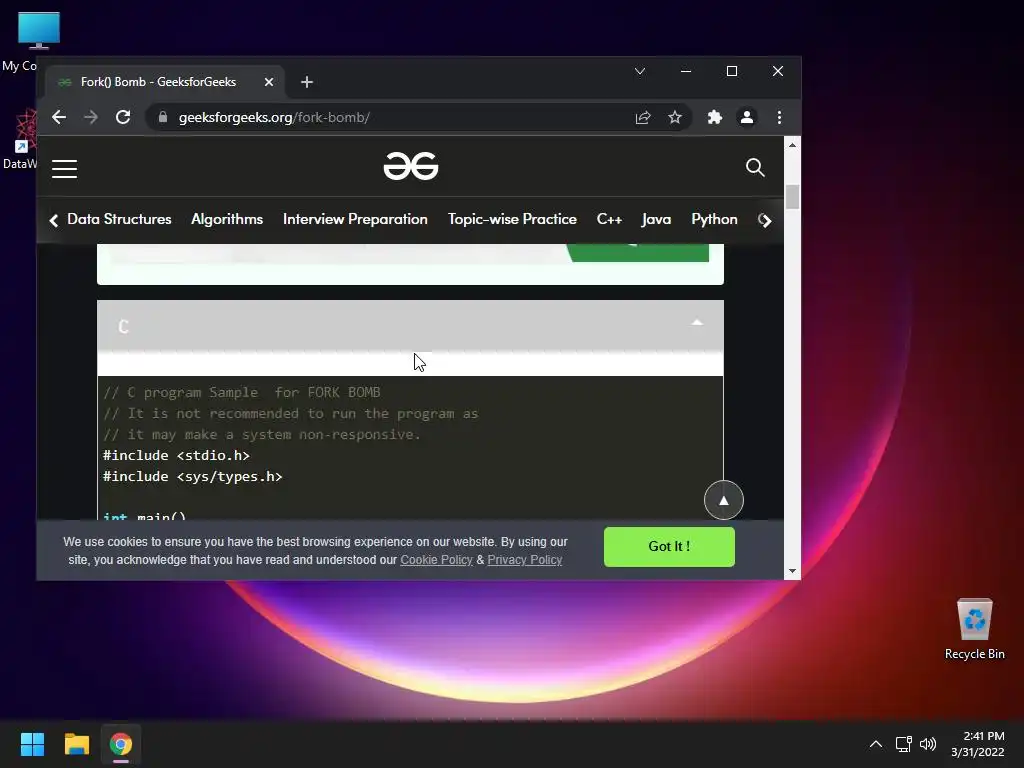Screen dimensions: 1024x768
Task: Click the page scrollbar thumb
Action: [x=792, y=197]
